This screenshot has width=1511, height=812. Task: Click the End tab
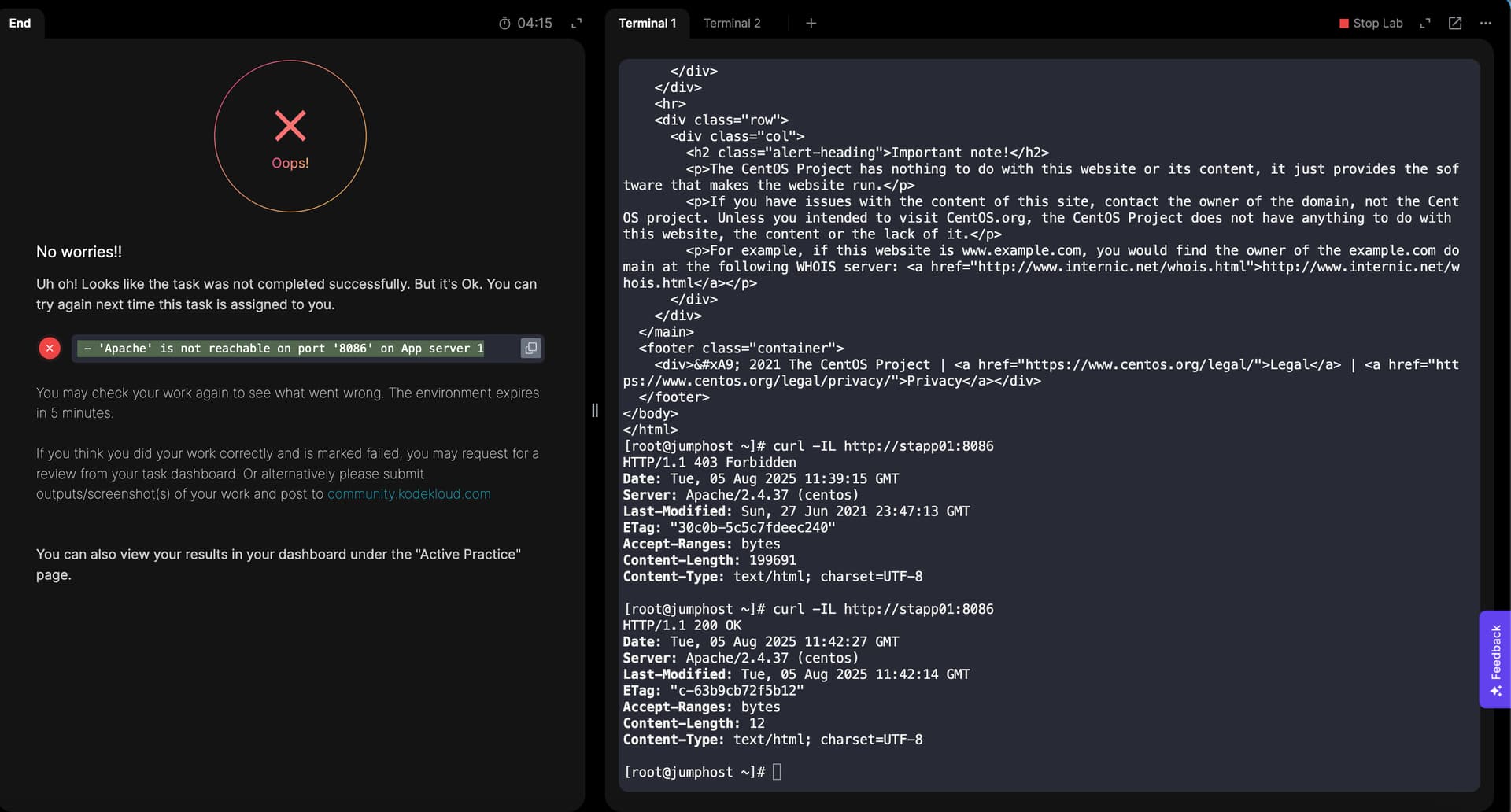click(x=20, y=23)
